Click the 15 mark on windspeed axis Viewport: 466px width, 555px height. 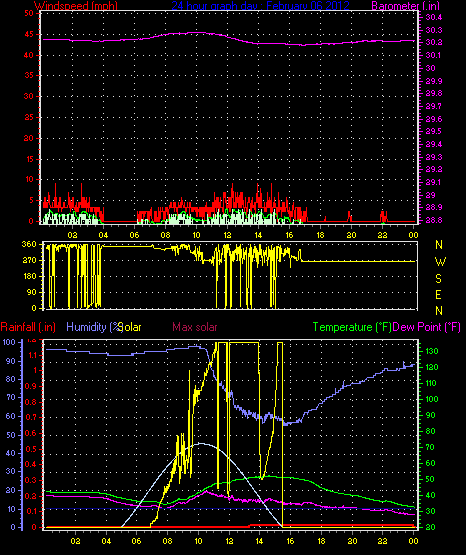point(29,159)
